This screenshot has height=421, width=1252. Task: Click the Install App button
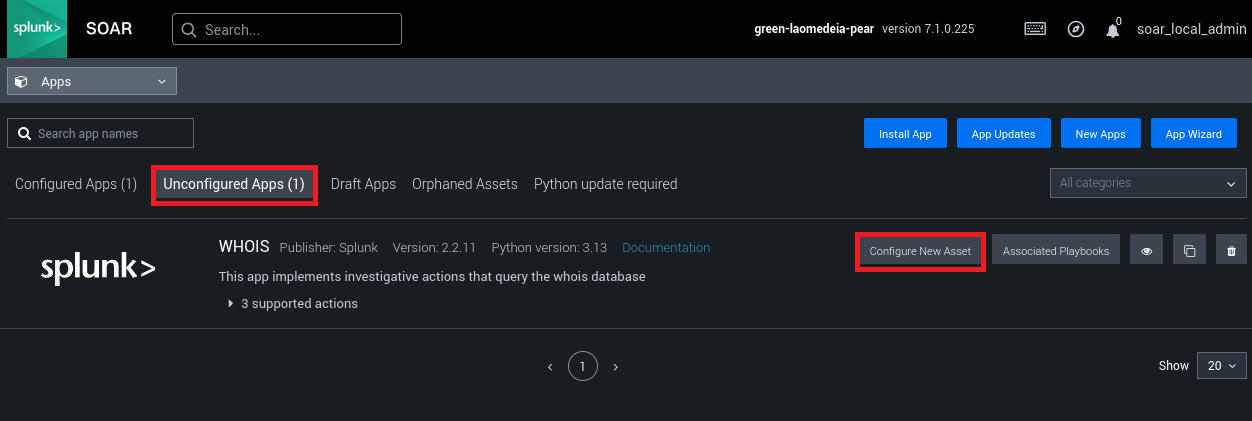coord(905,134)
